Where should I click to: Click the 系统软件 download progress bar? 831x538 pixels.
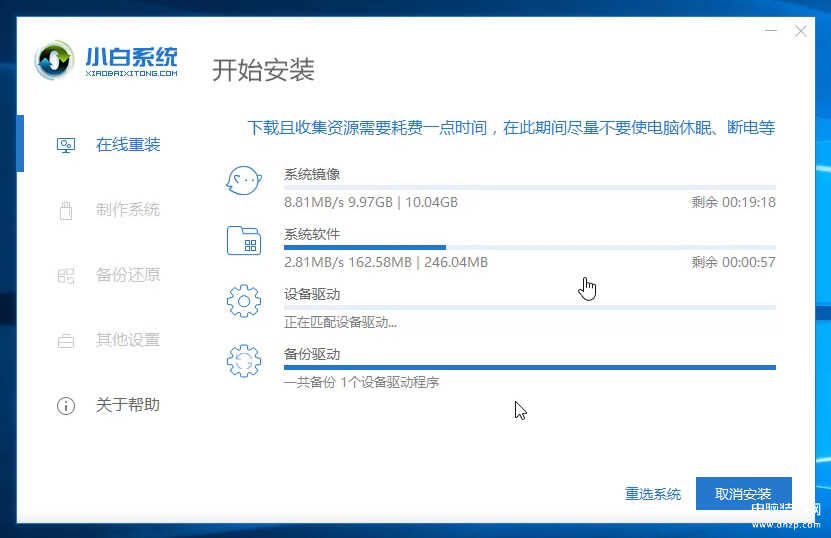click(x=530, y=248)
